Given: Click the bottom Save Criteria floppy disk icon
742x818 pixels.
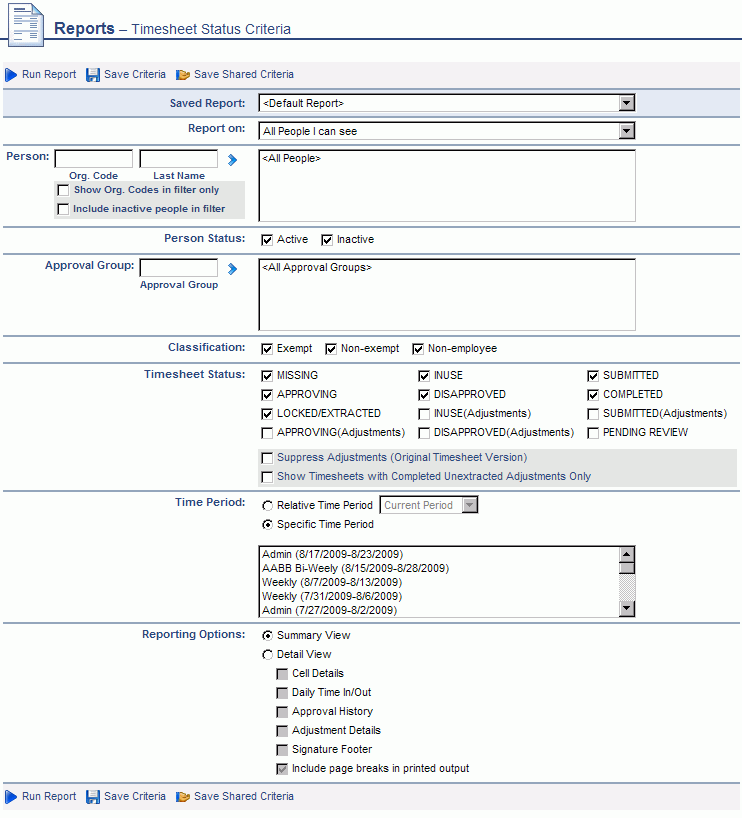Looking at the screenshot, I should tap(93, 797).
